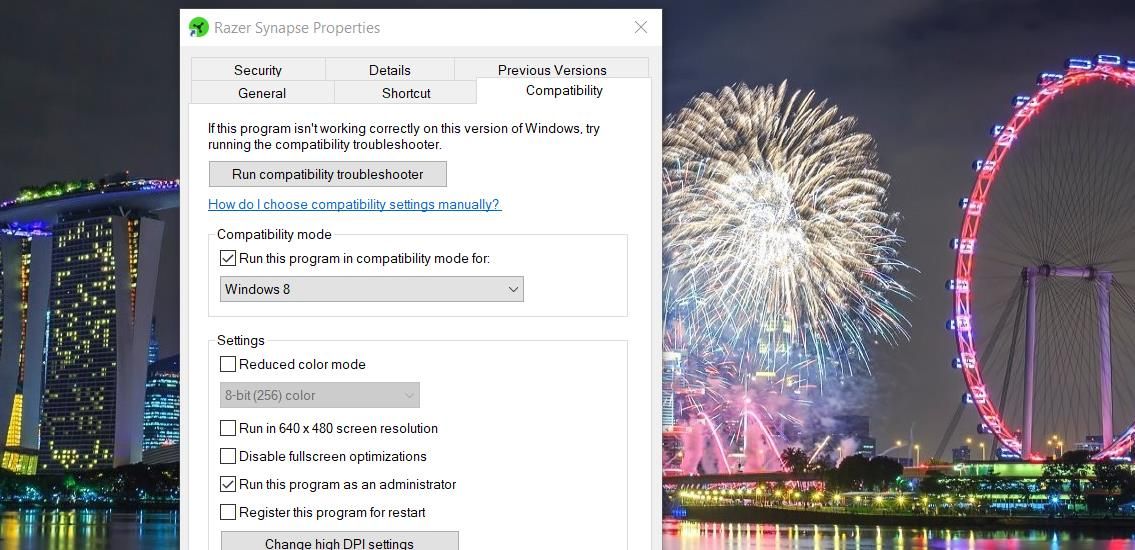Open the compatibility settings help link
The image size is (1135, 550).
[x=354, y=204]
